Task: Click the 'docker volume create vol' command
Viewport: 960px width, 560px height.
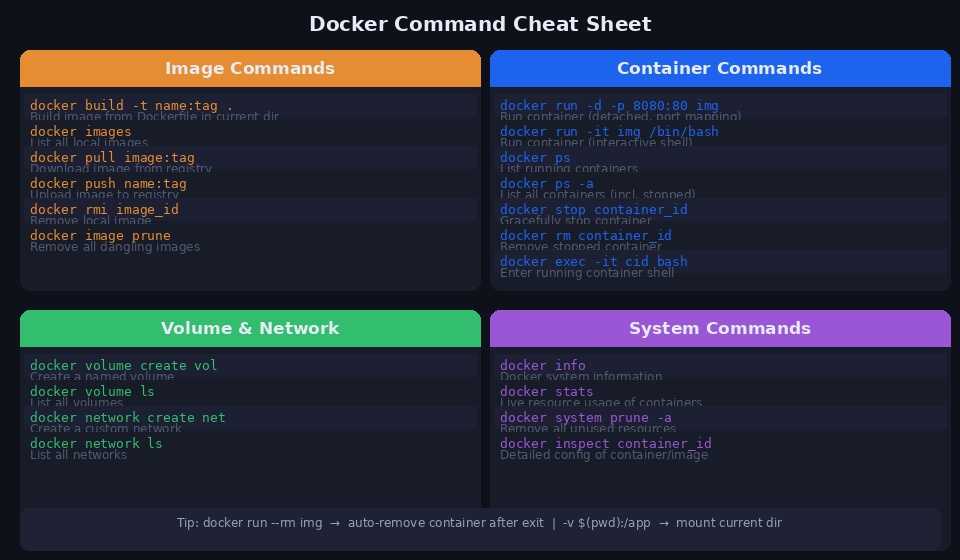Action: click(123, 366)
